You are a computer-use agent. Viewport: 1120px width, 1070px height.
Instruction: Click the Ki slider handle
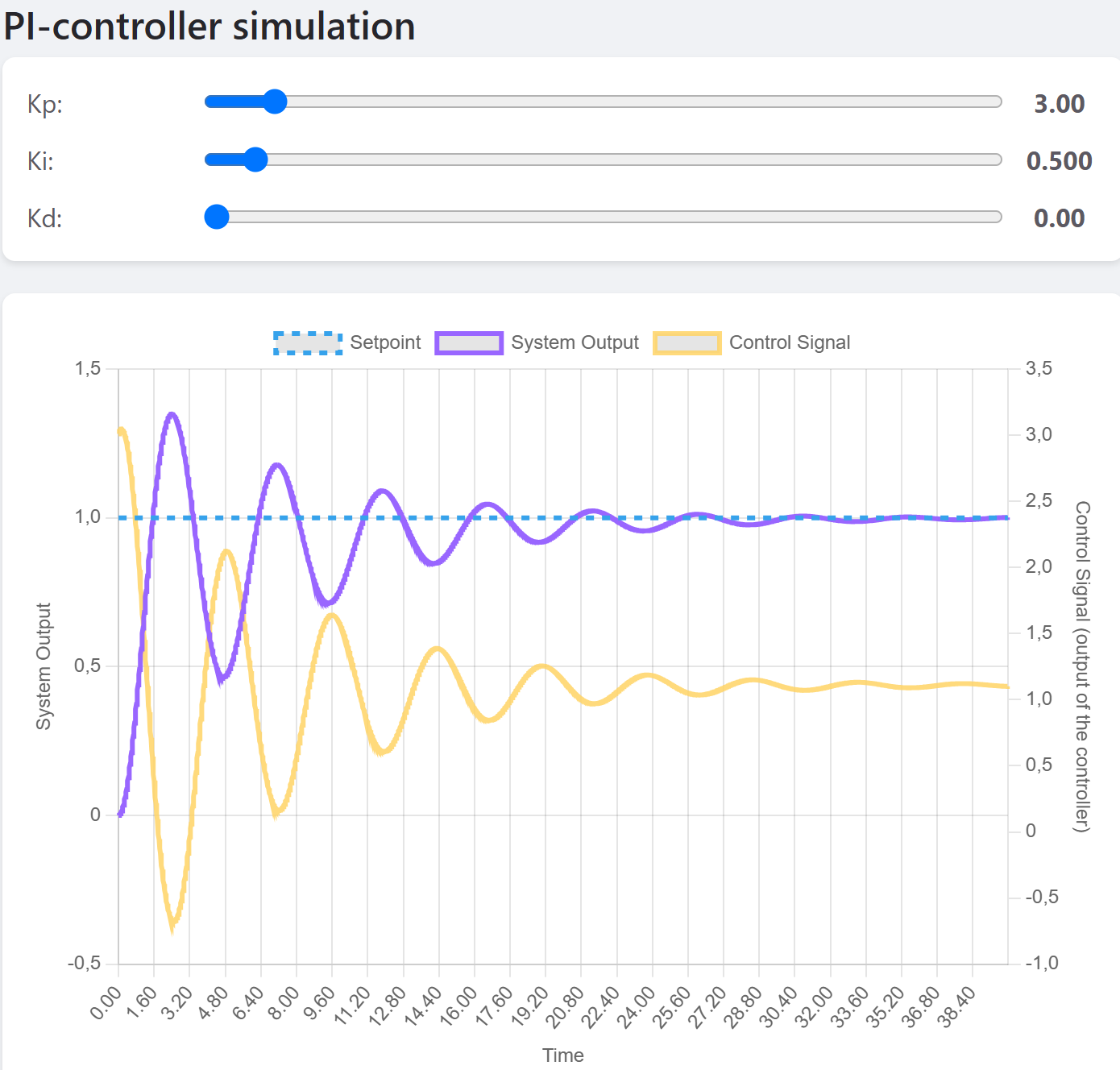255,160
